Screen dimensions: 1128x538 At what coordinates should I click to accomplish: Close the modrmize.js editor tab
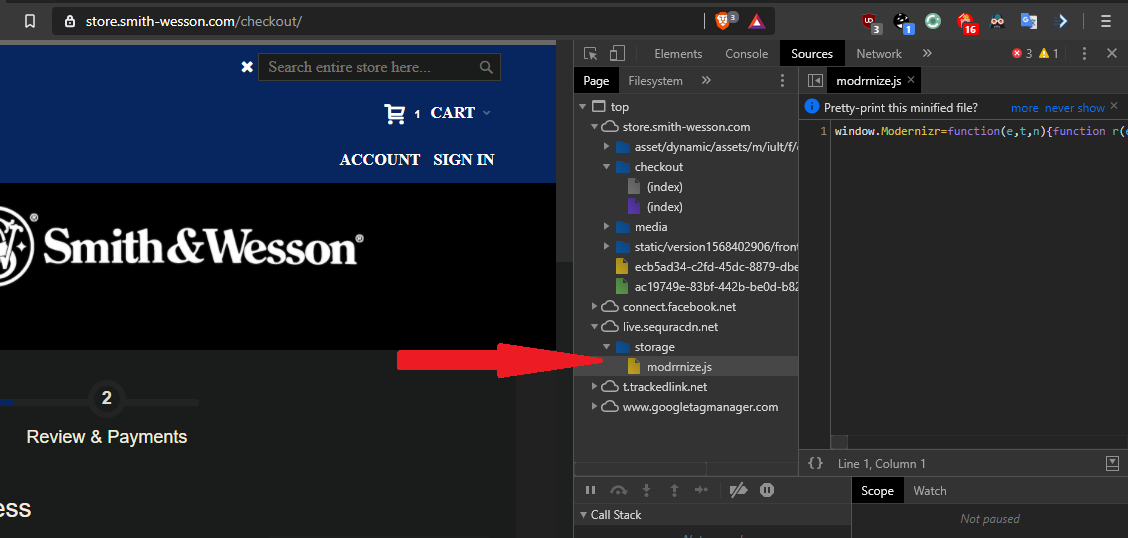[x=911, y=80]
